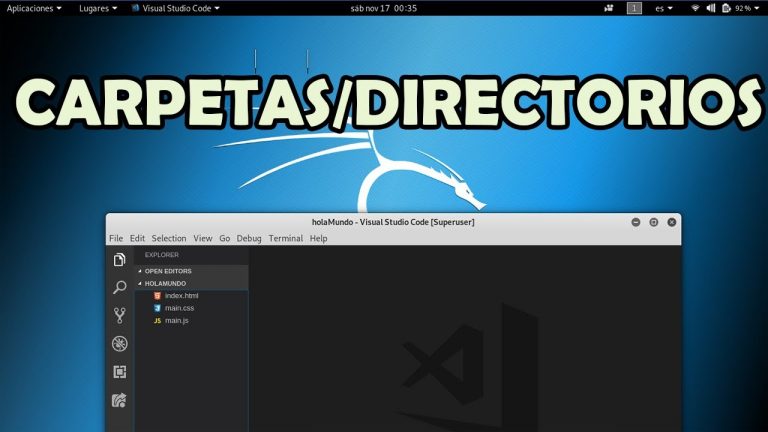768x432 pixels.
Task: Open the system menu arrow next to battery
Action: [x=758, y=8]
